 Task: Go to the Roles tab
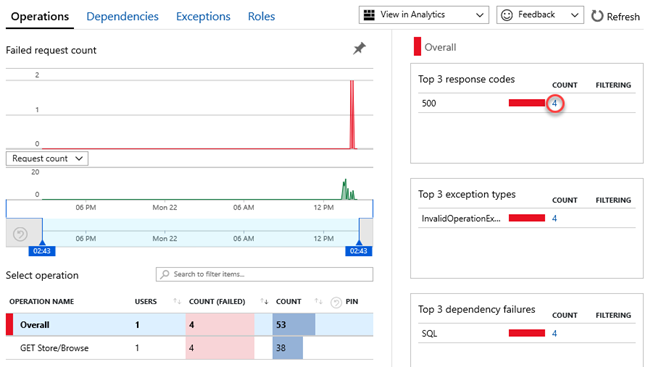(x=261, y=17)
